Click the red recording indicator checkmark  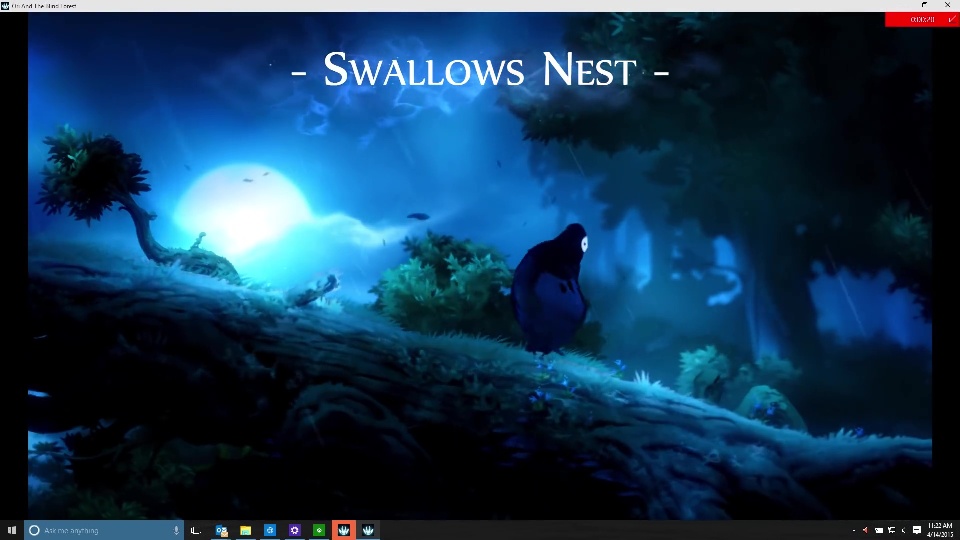[x=952, y=19]
